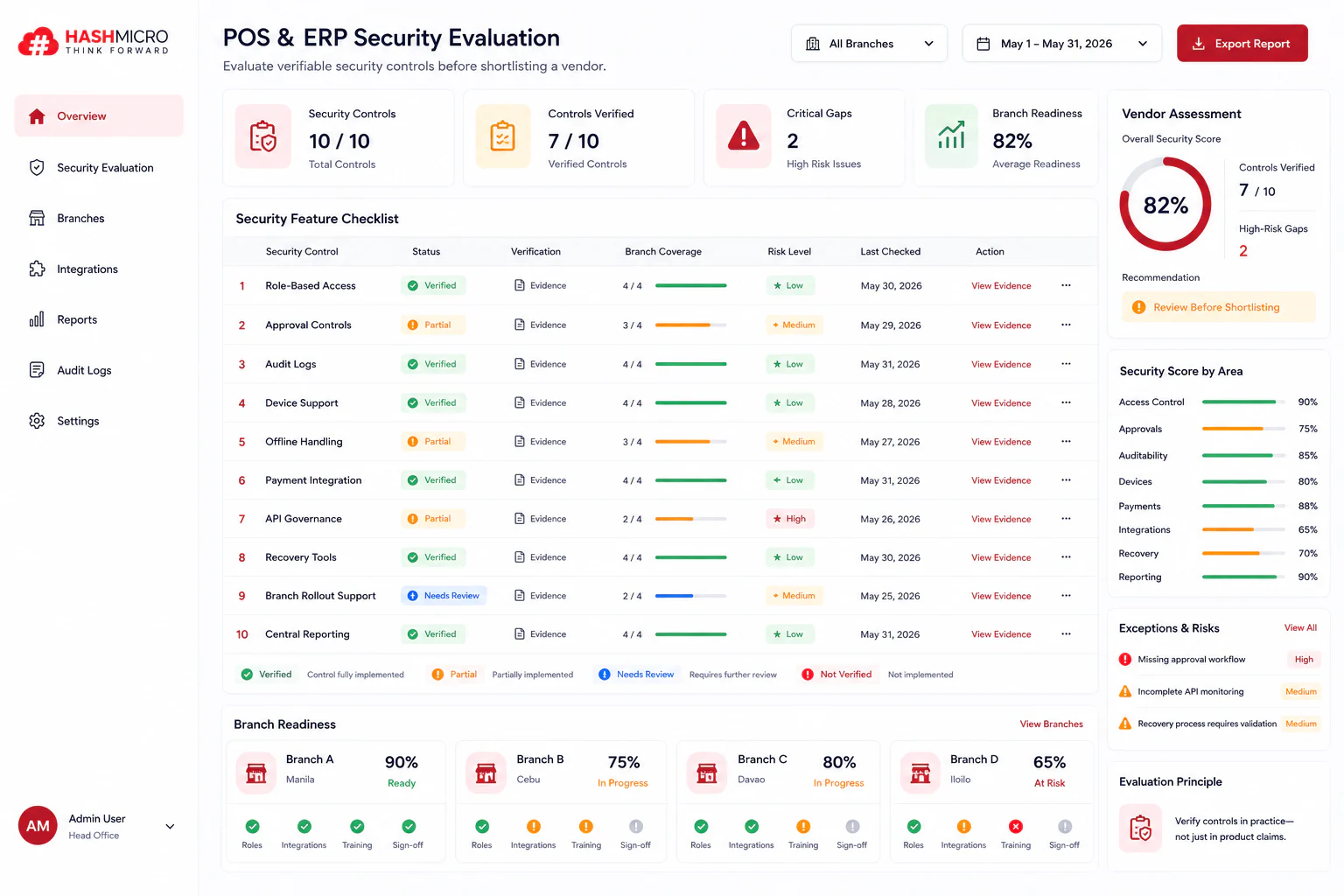Image resolution: width=1344 pixels, height=896 pixels.
Task: Open the Audit Logs menu item
Action: 99,370
